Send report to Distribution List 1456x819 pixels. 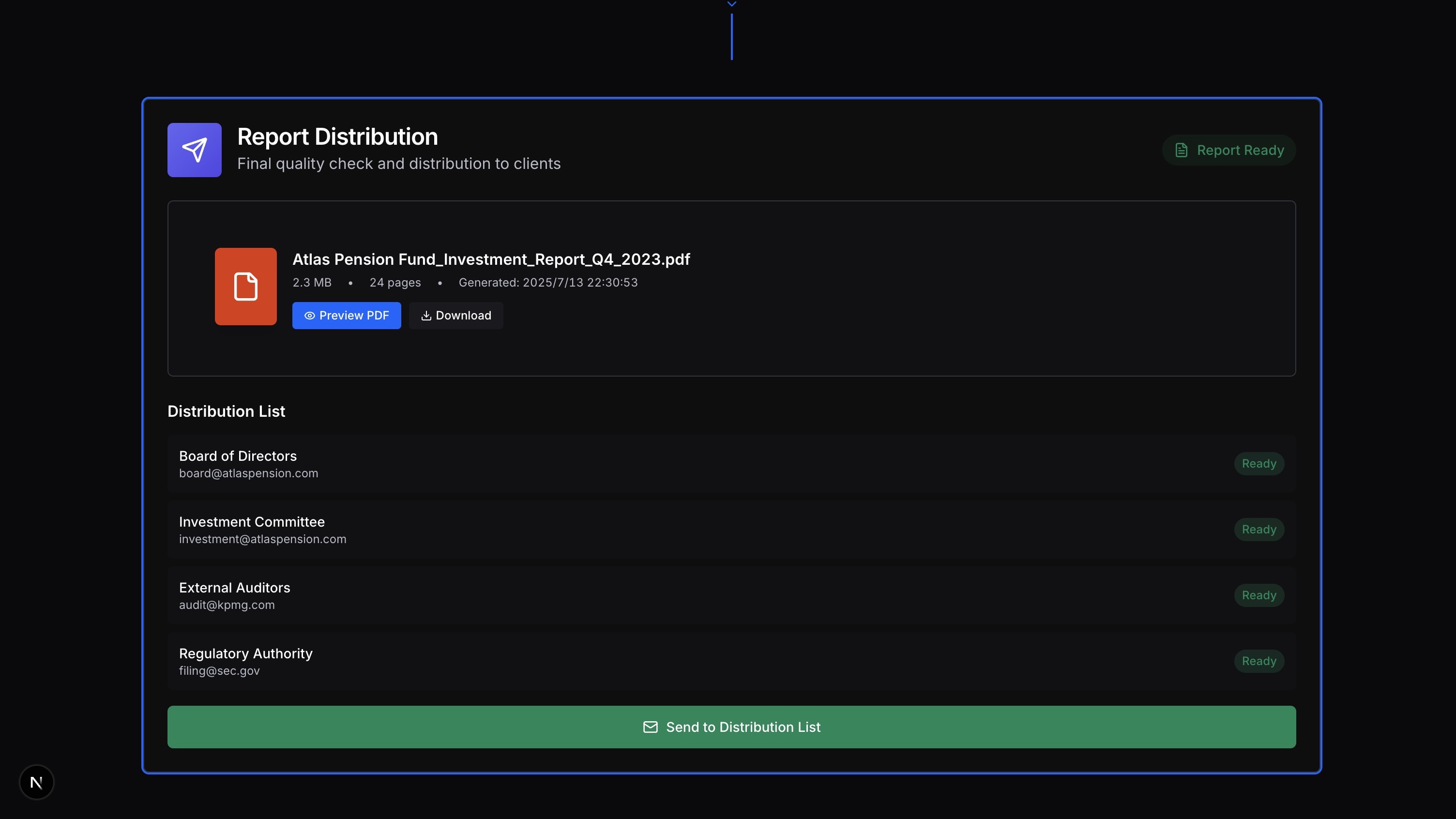click(x=731, y=727)
